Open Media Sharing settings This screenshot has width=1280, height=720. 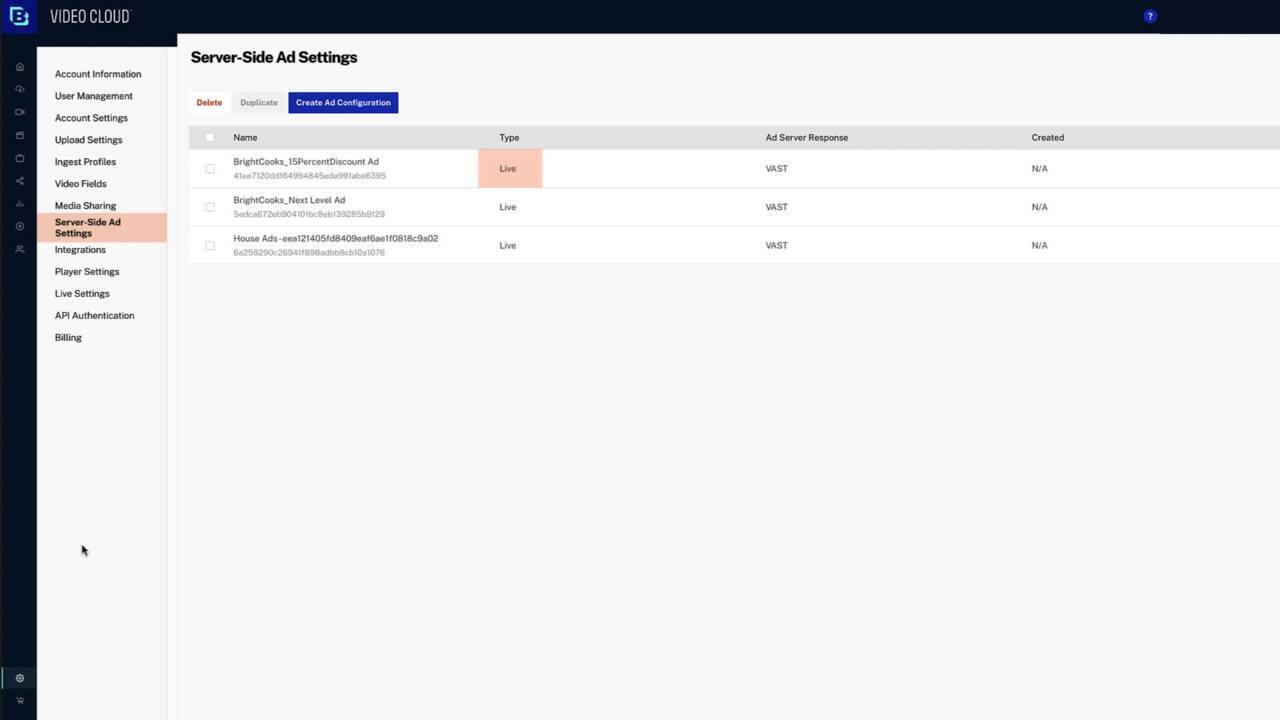(x=85, y=206)
